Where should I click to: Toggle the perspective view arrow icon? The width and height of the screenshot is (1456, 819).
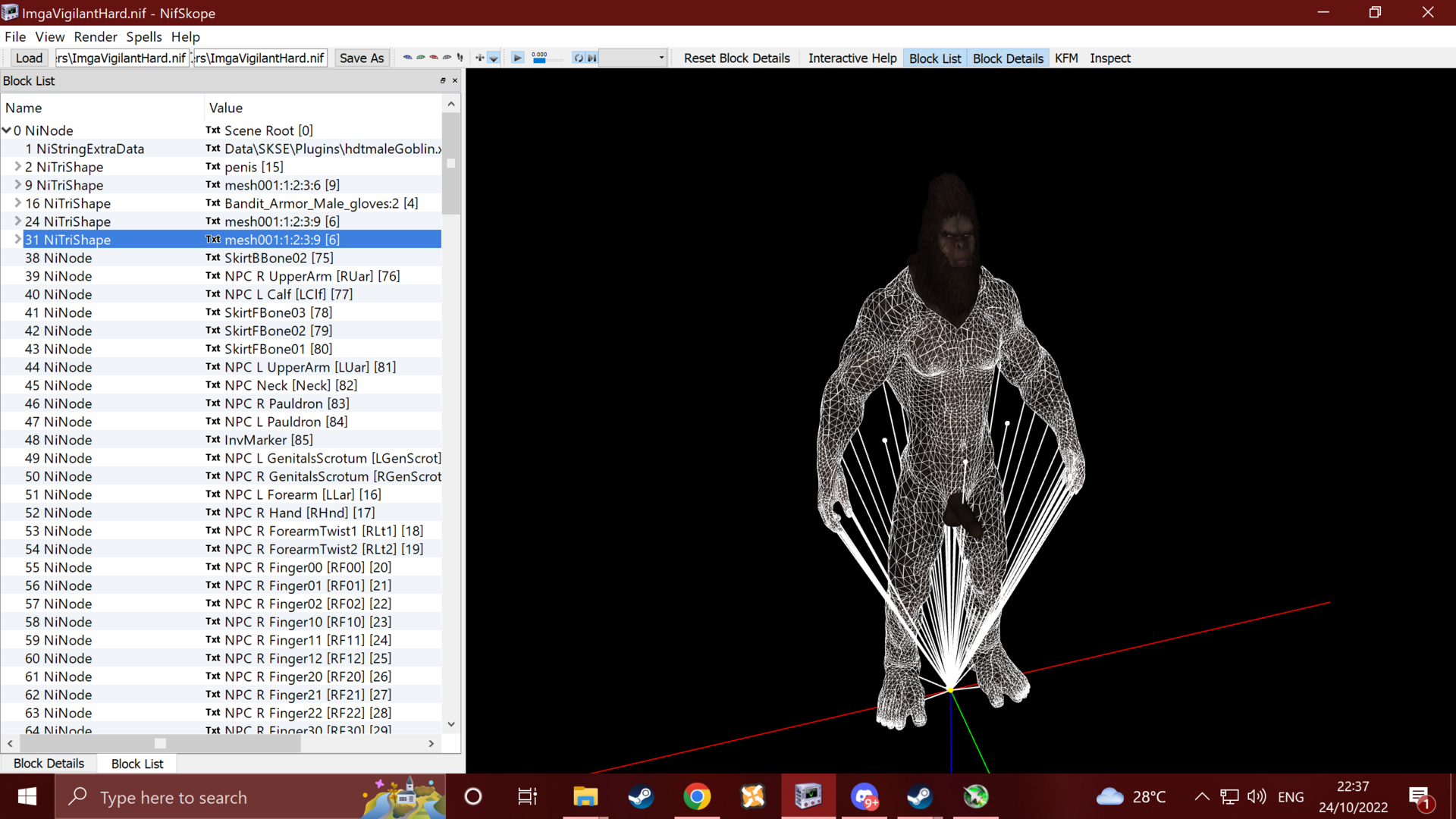click(x=494, y=58)
